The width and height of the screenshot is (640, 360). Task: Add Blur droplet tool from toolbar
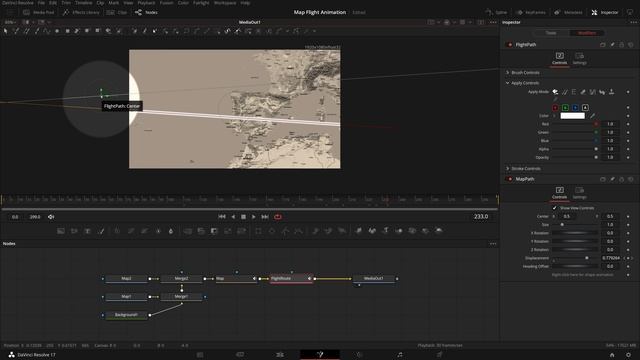click(171, 231)
